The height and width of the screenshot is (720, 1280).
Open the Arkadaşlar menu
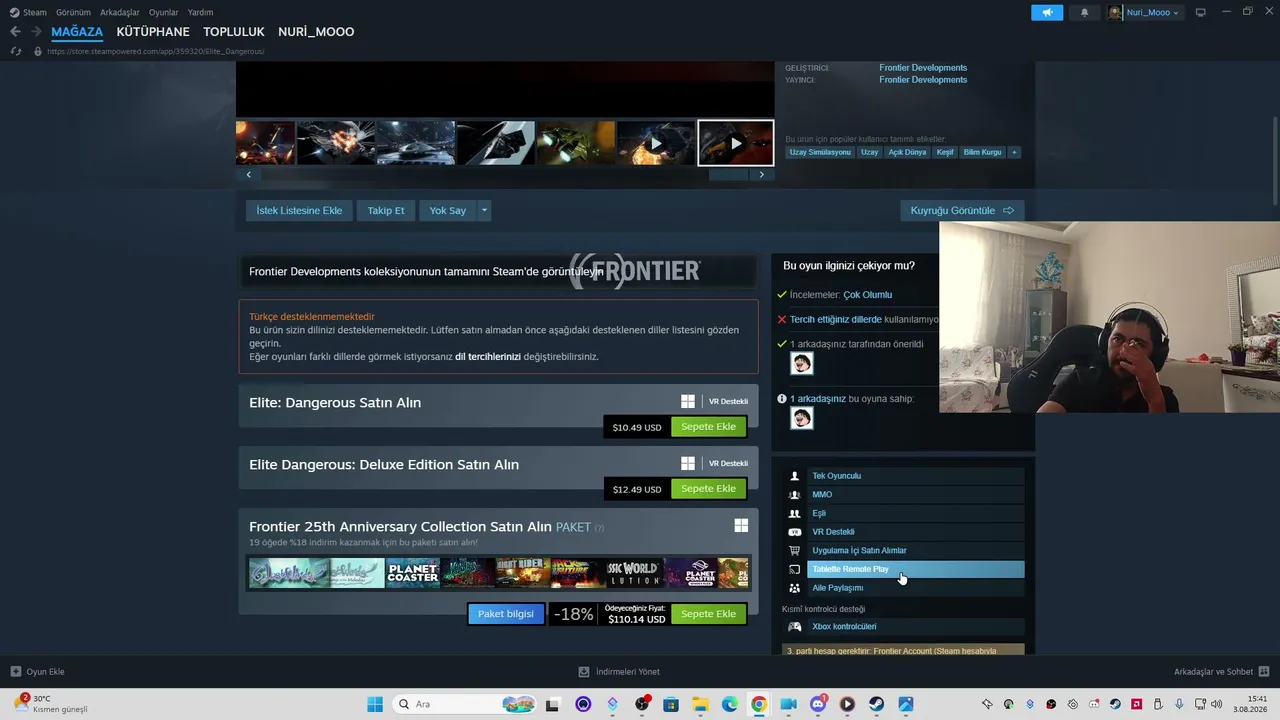click(x=120, y=12)
